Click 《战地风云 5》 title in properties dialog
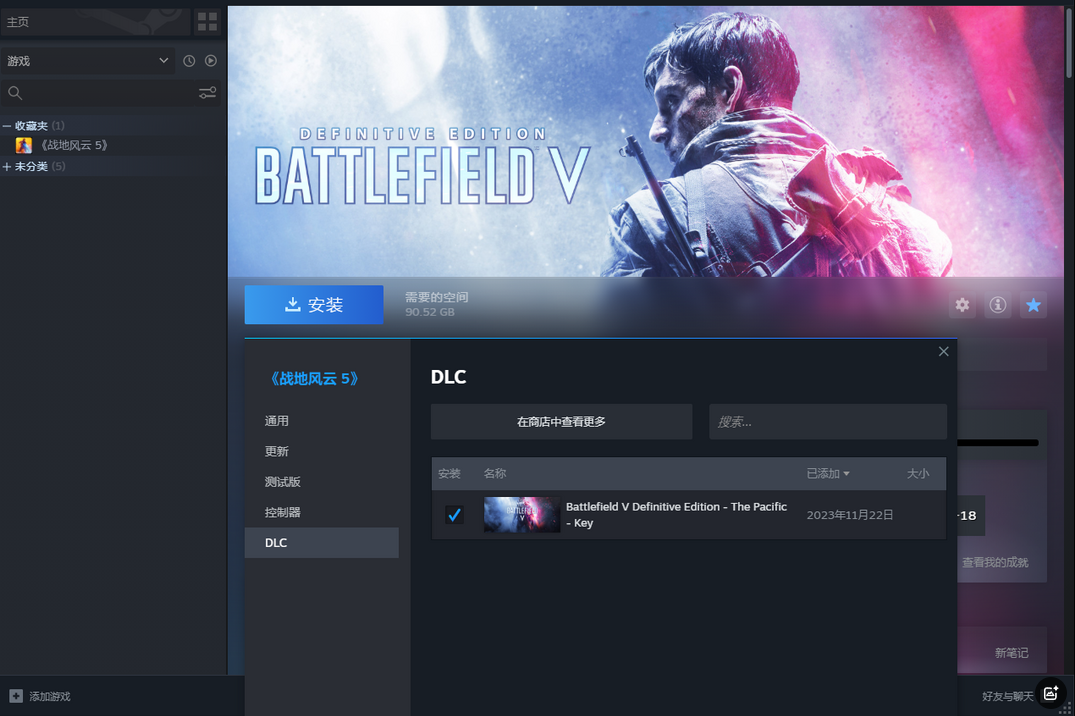This screenshot has width=1075, height=716. 315,379
